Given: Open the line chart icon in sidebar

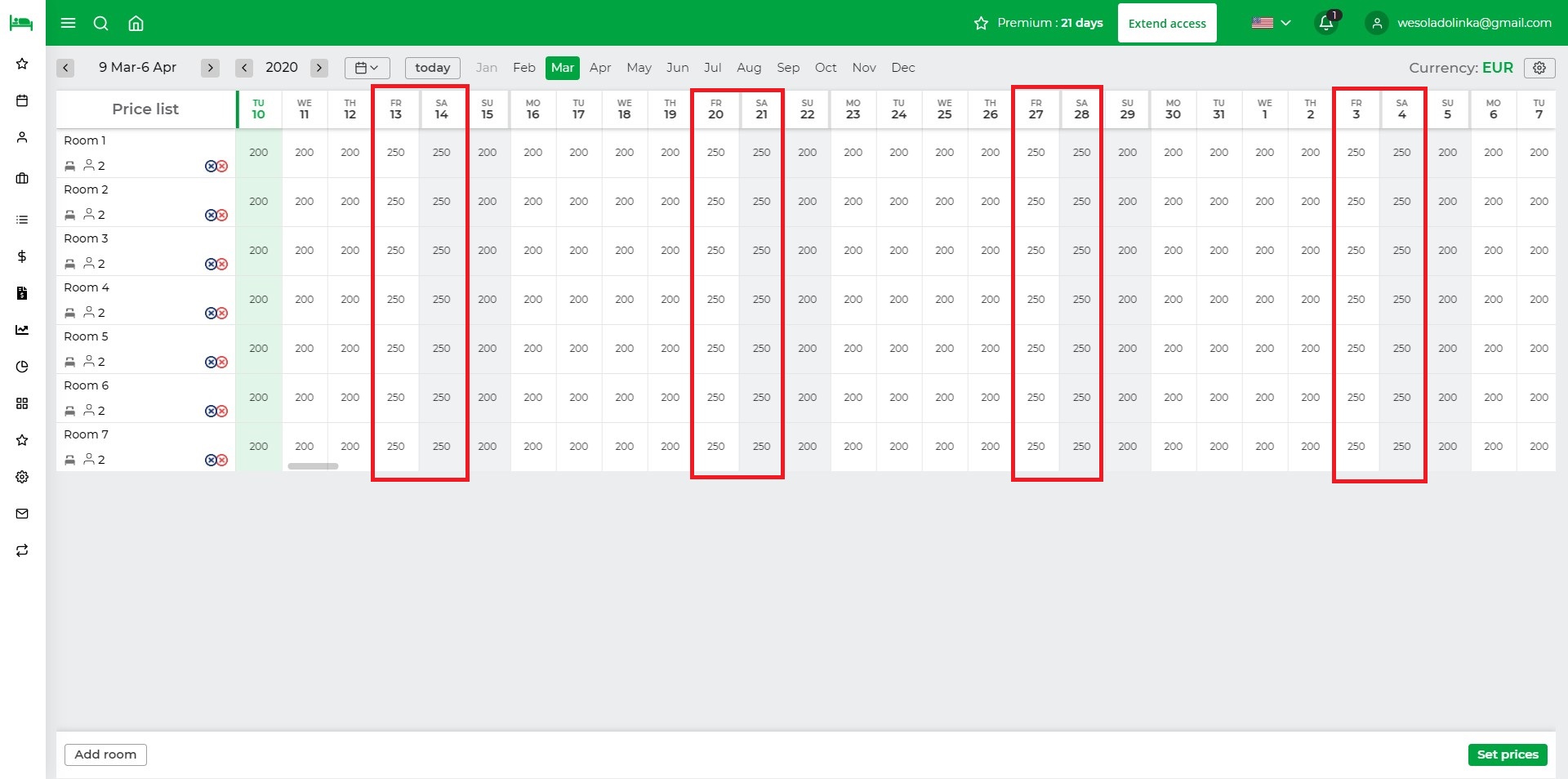Looking at the screenshot, I should (22, 330).
